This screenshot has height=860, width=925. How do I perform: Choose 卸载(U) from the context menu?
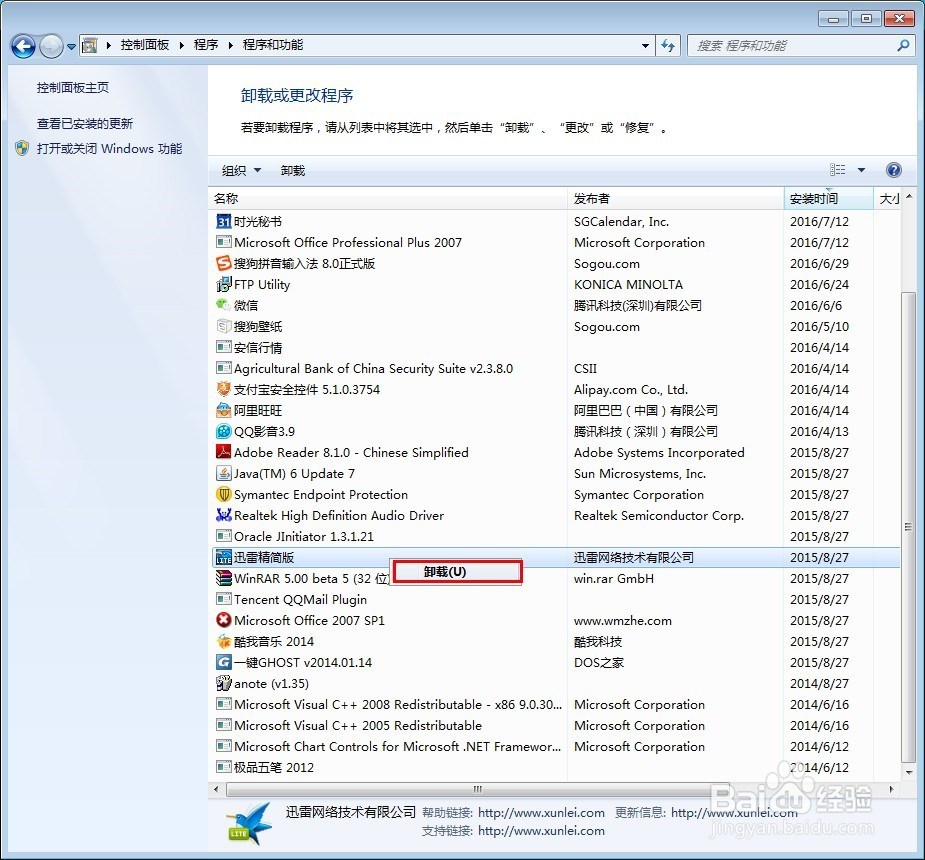click(457, 571)
